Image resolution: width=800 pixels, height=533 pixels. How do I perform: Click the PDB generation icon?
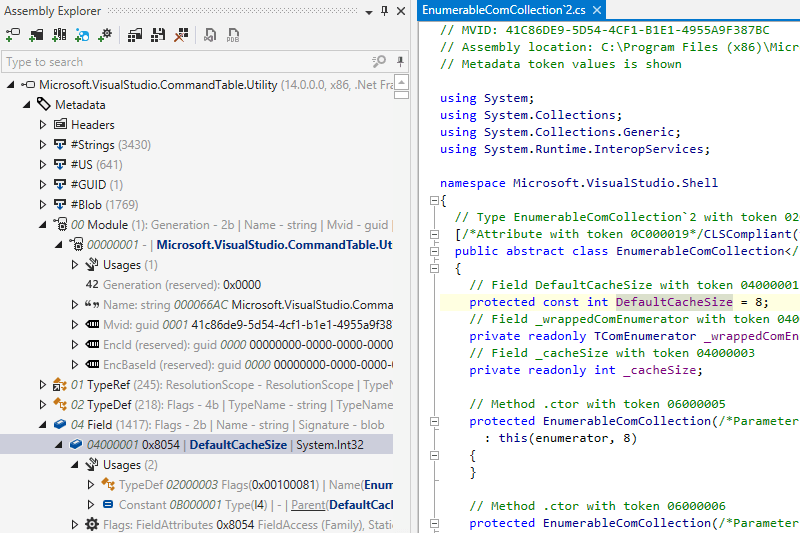235,35
